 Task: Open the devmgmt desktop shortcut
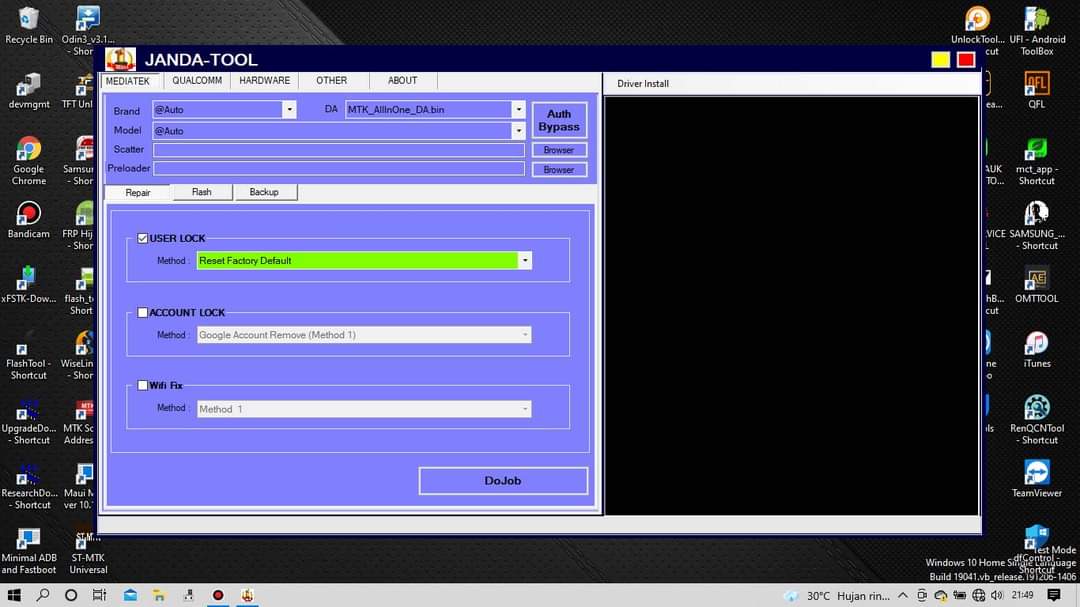point(28,91)
